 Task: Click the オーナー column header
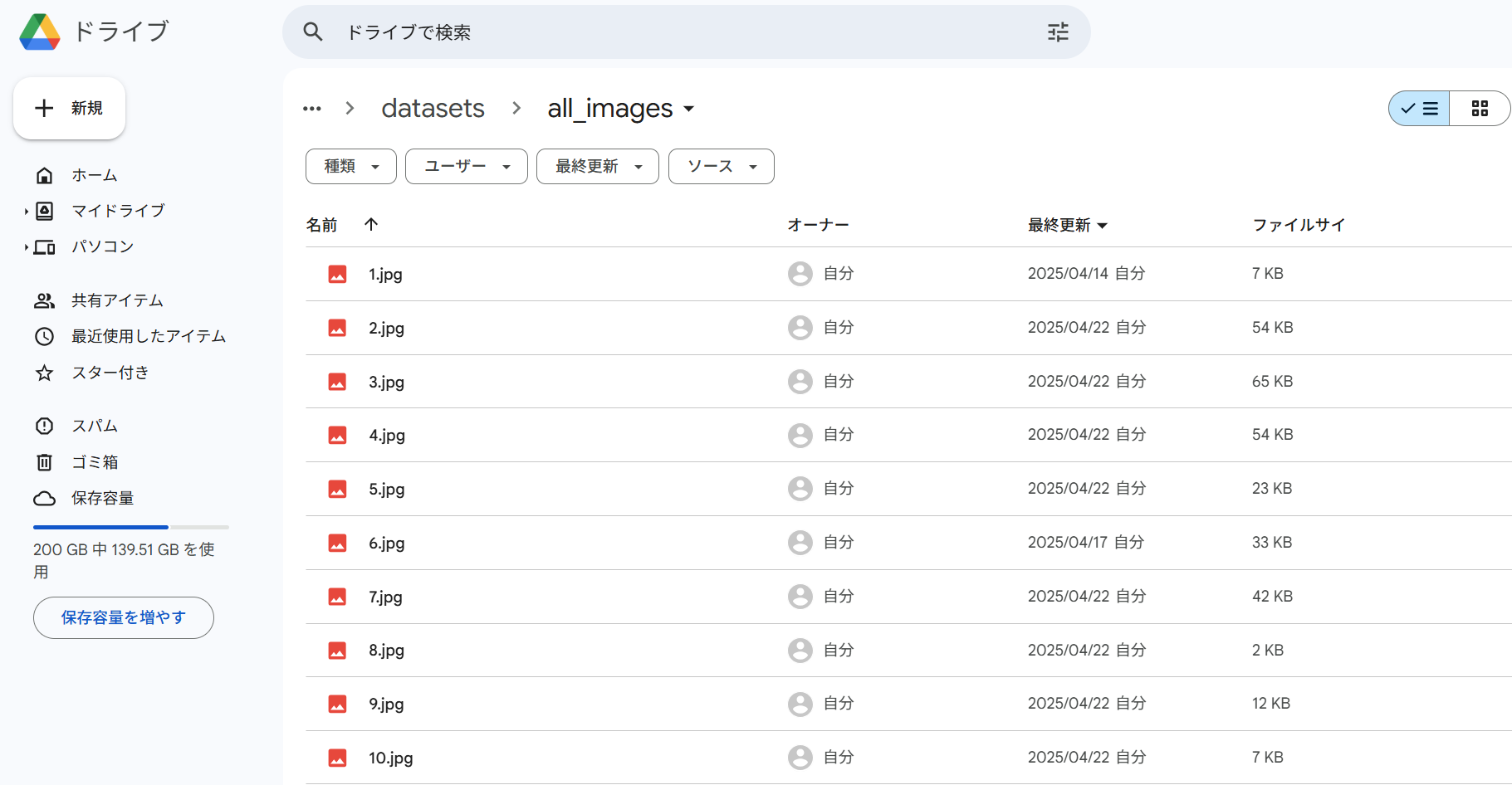(x=818, y=225)
